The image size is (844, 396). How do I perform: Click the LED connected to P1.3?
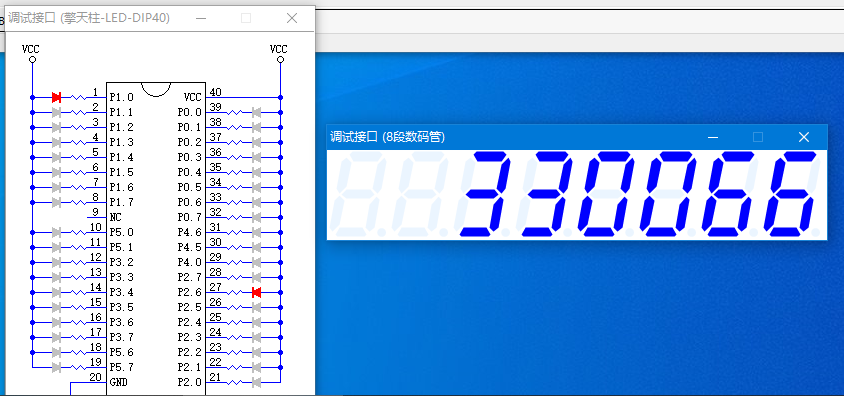coord(57,143)
